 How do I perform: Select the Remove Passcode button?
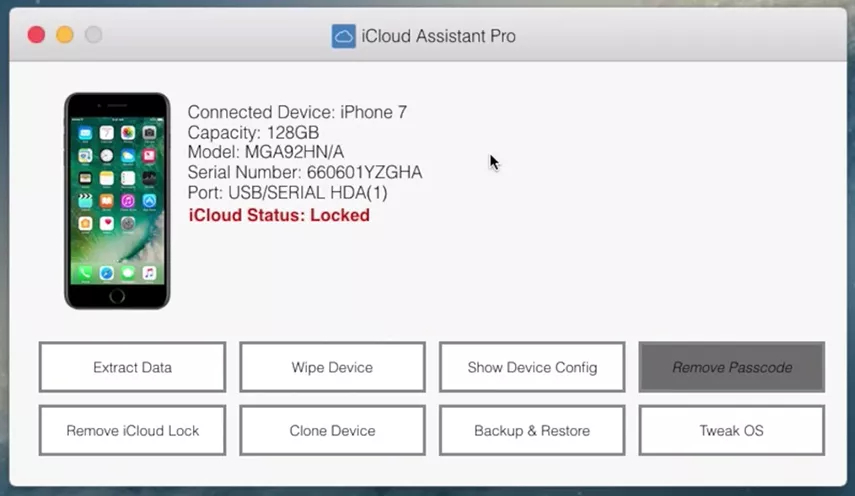pyautogui.click(x=732, y=367)
